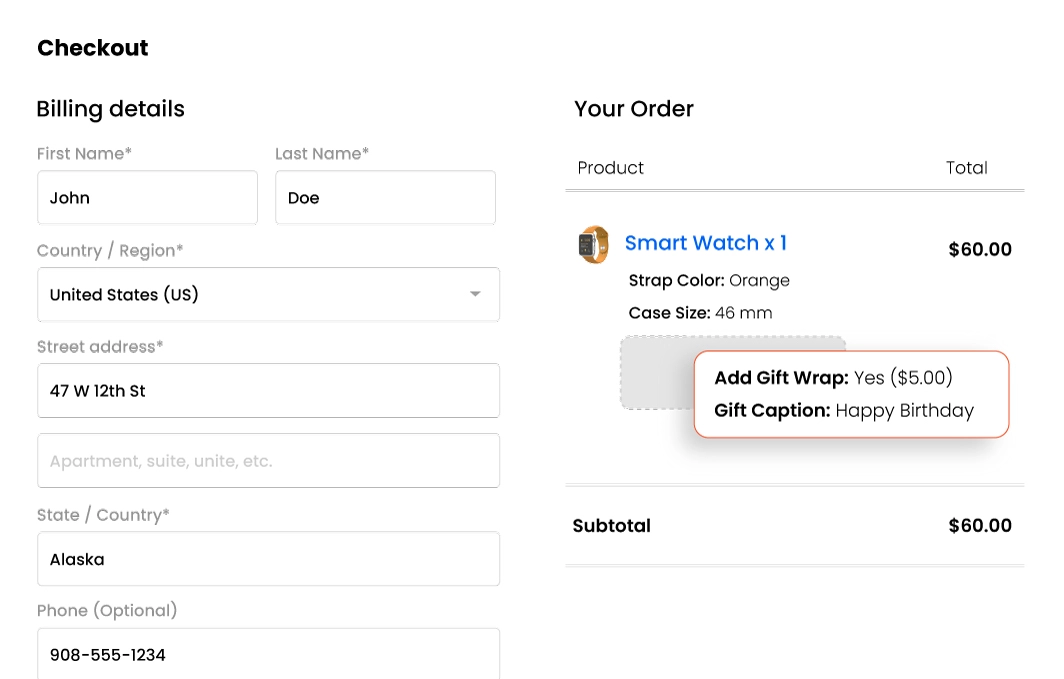Click the Total column header
This screenshot has height=679, width=1064.
(966, 168)
